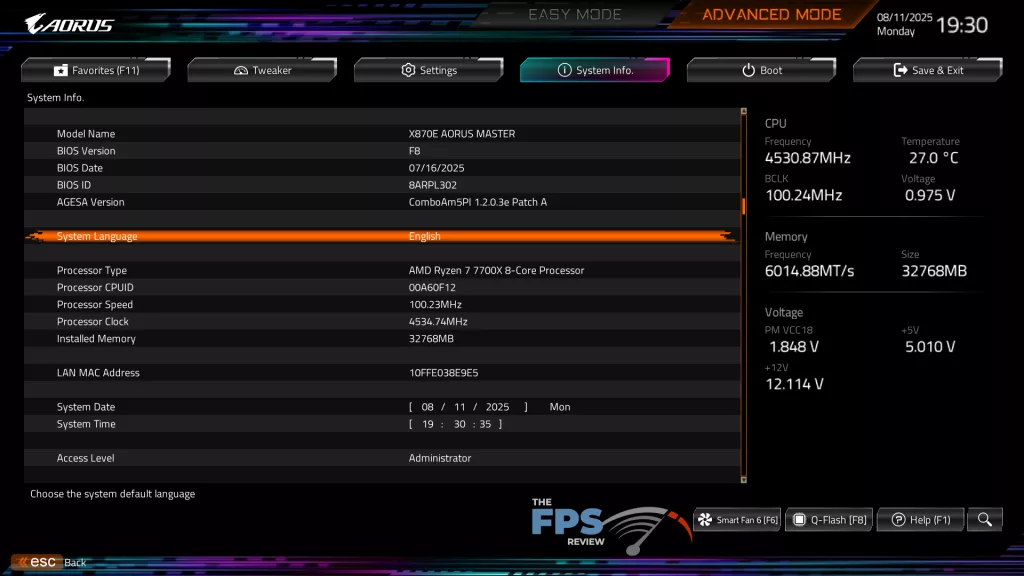Click BCLK 100.24MHz reading

point(803,195)
